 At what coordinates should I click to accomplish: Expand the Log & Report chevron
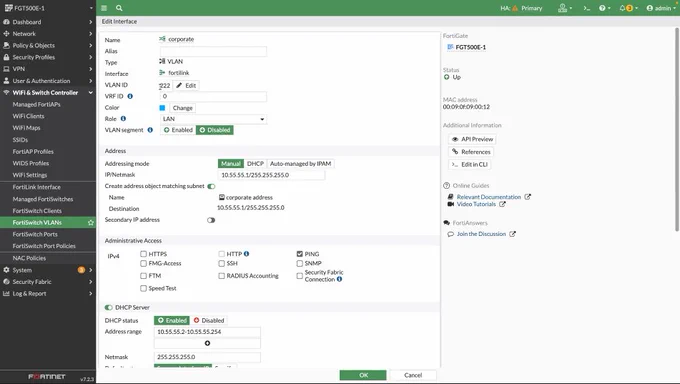point(91,293)
